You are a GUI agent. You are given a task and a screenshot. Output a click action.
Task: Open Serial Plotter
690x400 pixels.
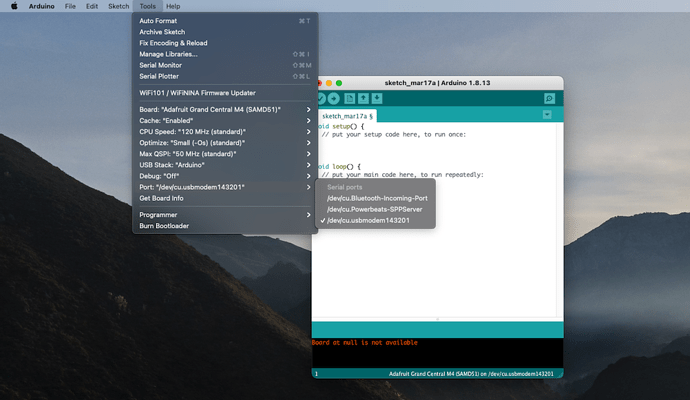(x=225, y=76)
